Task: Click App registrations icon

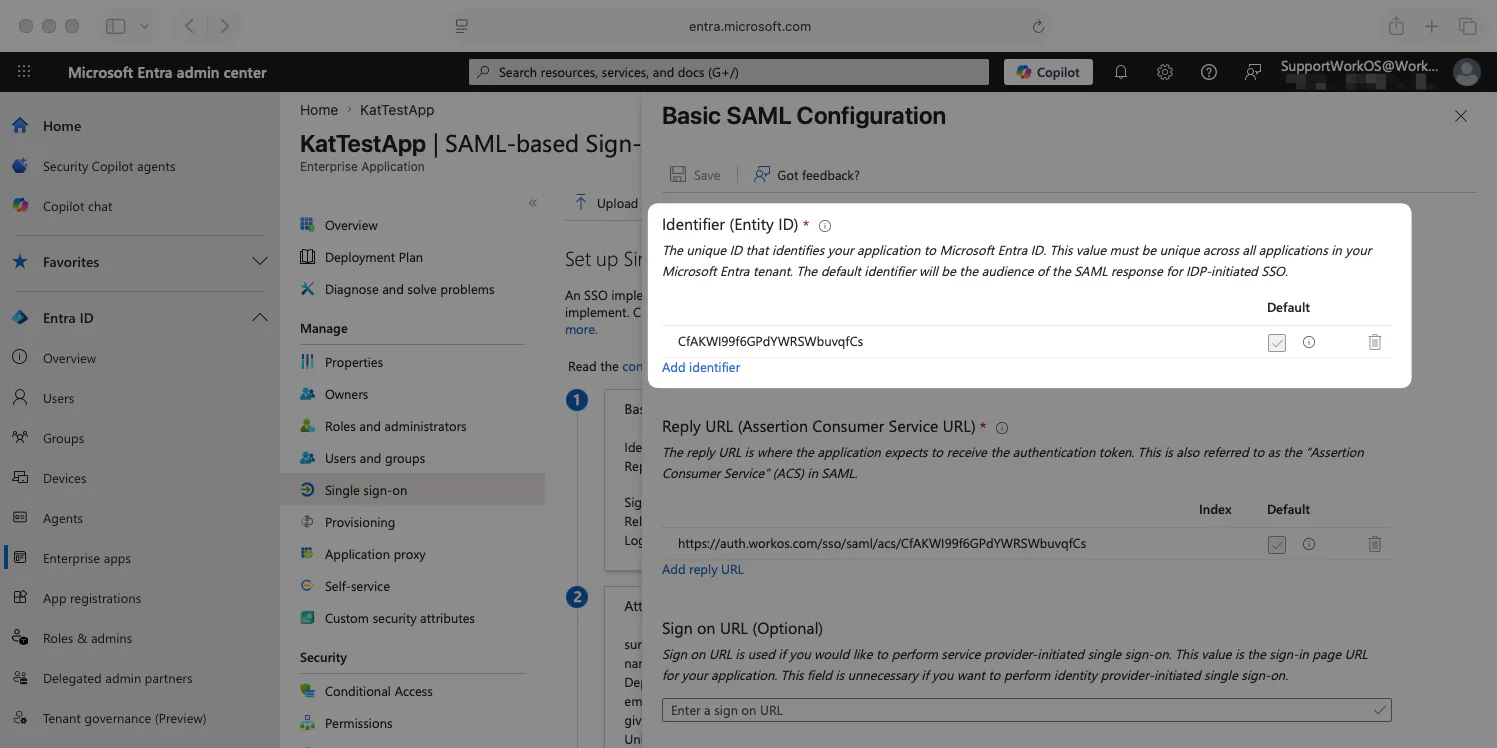Action: (x=20, y=598)
